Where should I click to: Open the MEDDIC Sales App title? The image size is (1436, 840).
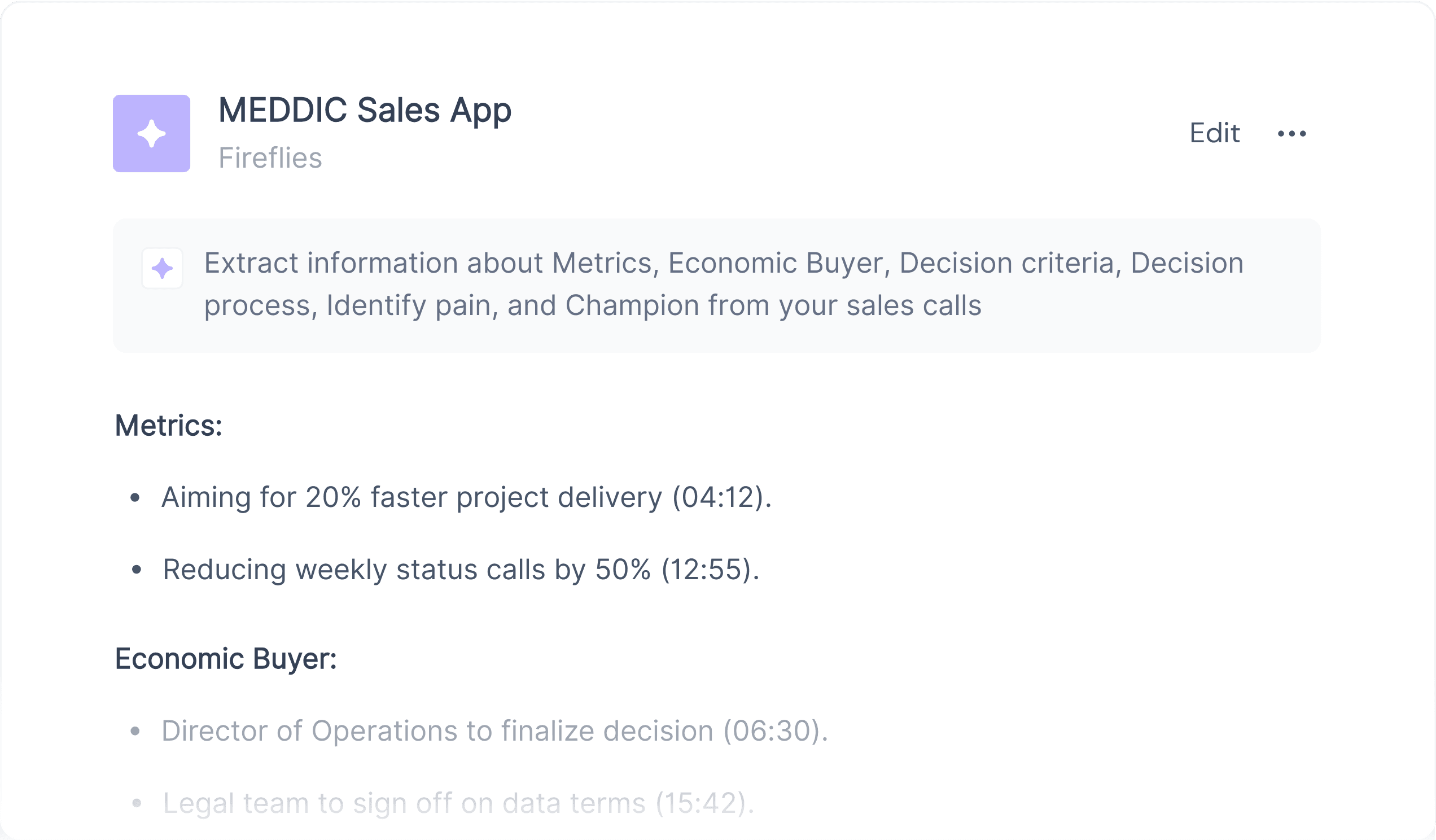coord(365,110)
